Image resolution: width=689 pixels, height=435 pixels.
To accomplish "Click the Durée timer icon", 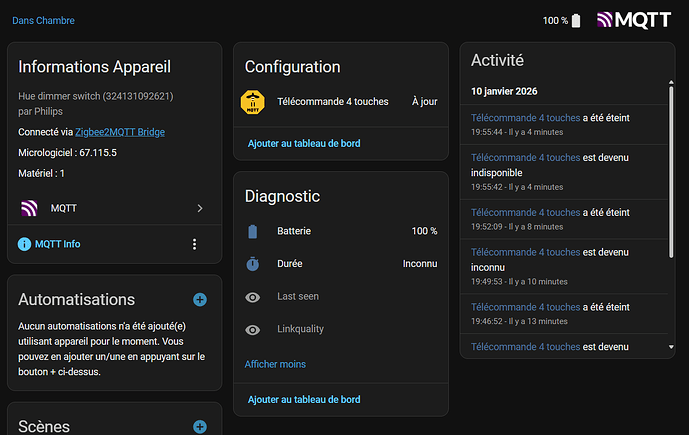I will pos(253,264).
